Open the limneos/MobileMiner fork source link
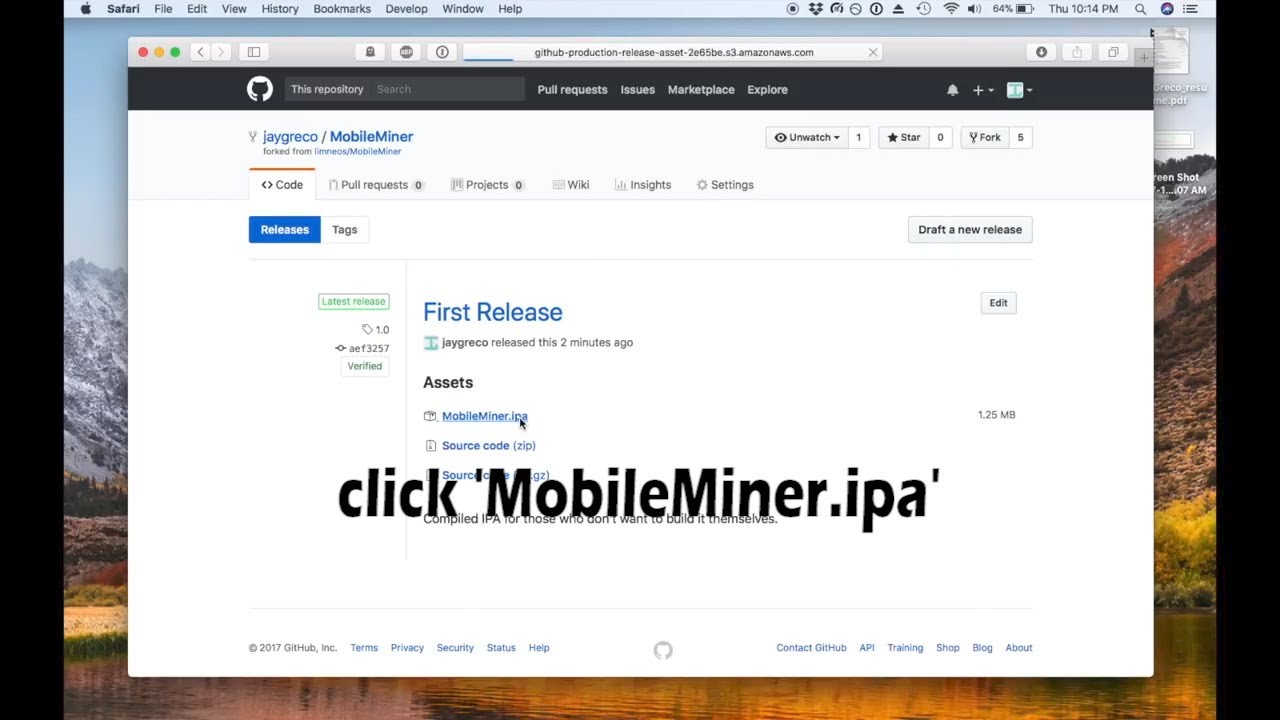1280x720 pixels. tap(357, 152)
